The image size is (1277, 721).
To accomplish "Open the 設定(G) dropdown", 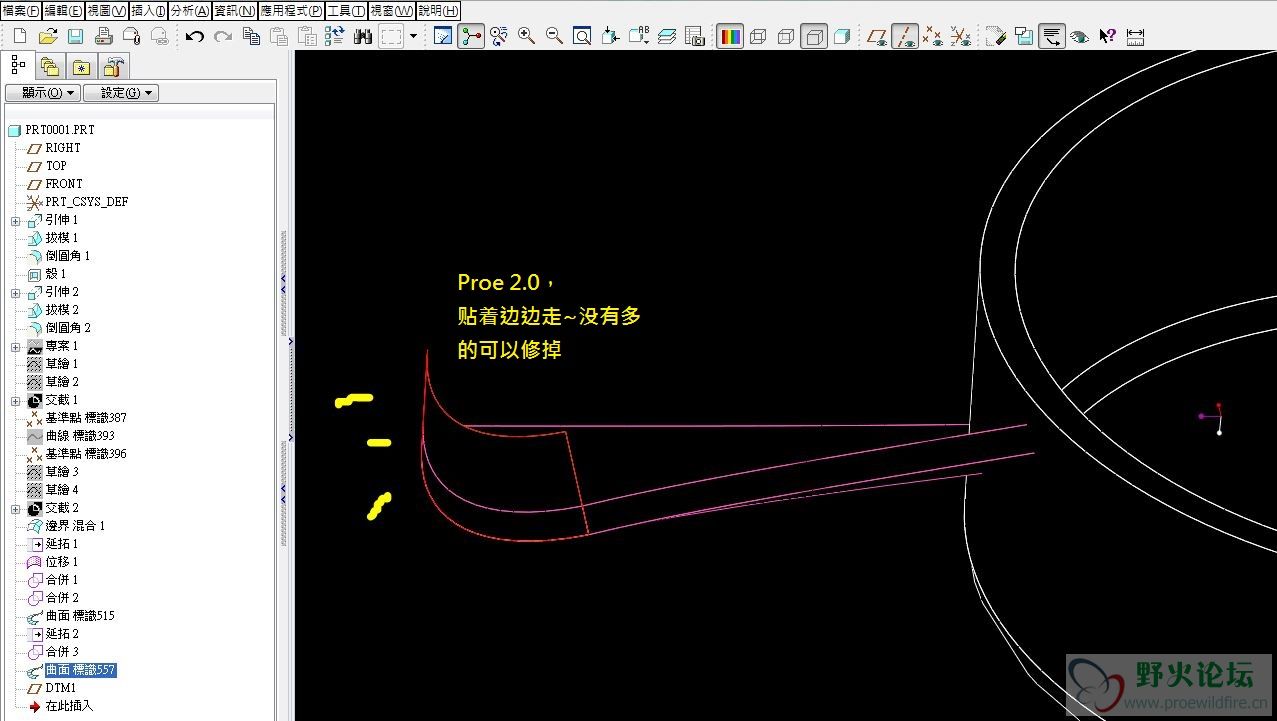I will [x=121, y=93].
